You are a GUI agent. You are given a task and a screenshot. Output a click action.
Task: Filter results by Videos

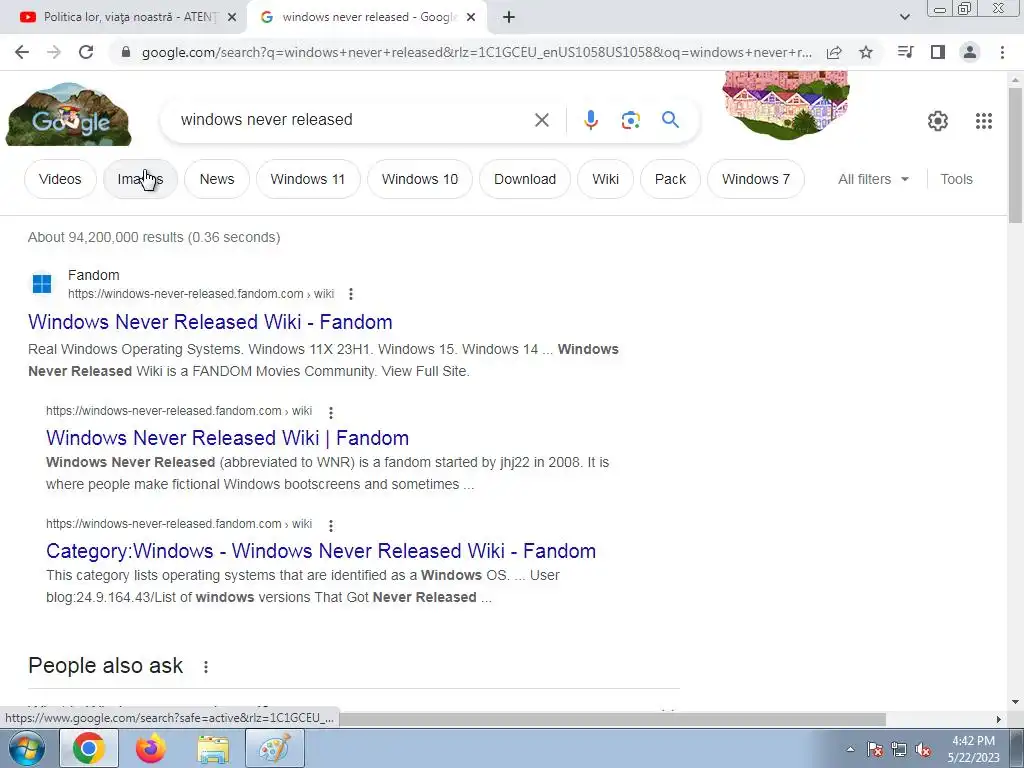tap(60, 179)
